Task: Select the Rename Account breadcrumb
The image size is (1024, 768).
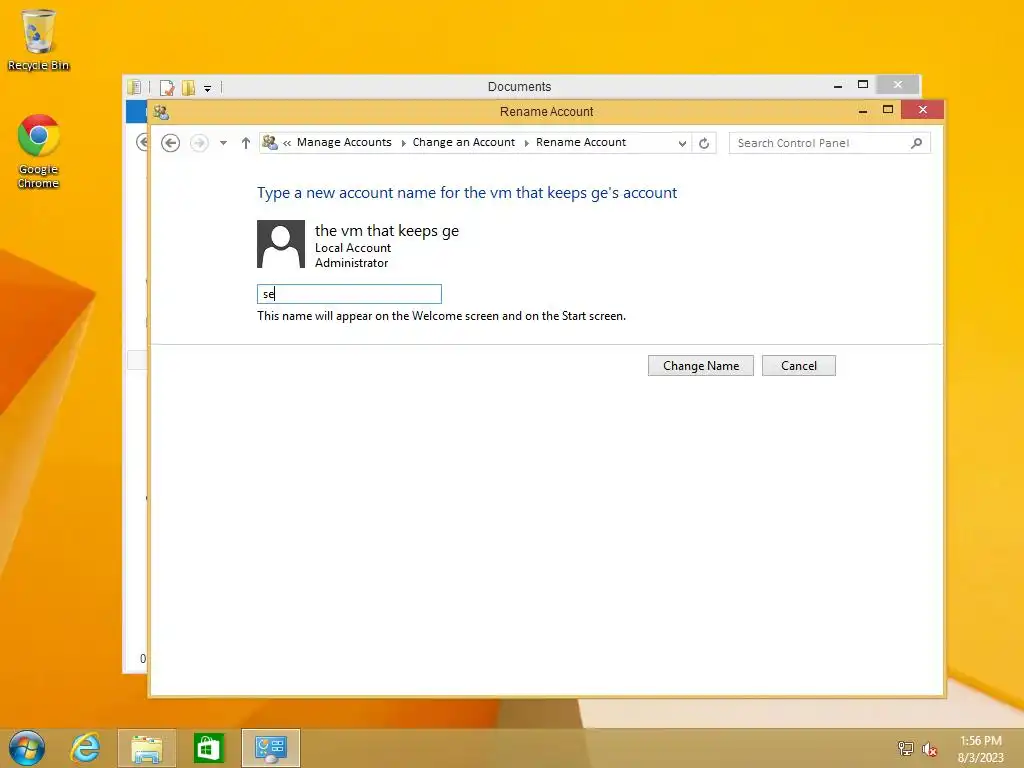Action: tap(581, 142)
